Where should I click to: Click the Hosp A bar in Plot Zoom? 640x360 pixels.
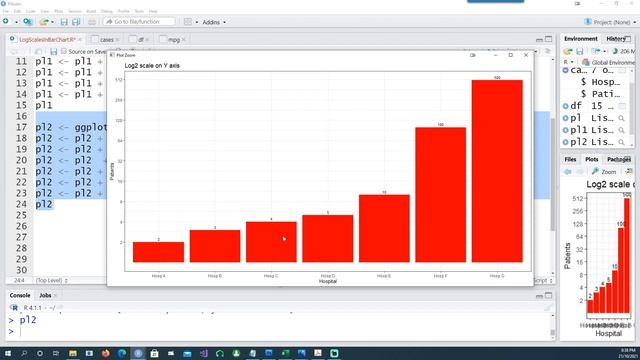click(x=158, y=252)
